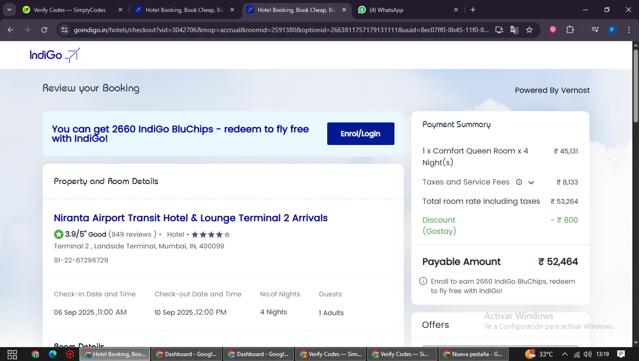The height and width of the screenshot is (361, 640).
Task: Click the enroll info icon below Payable Amount
Action: 423,281
